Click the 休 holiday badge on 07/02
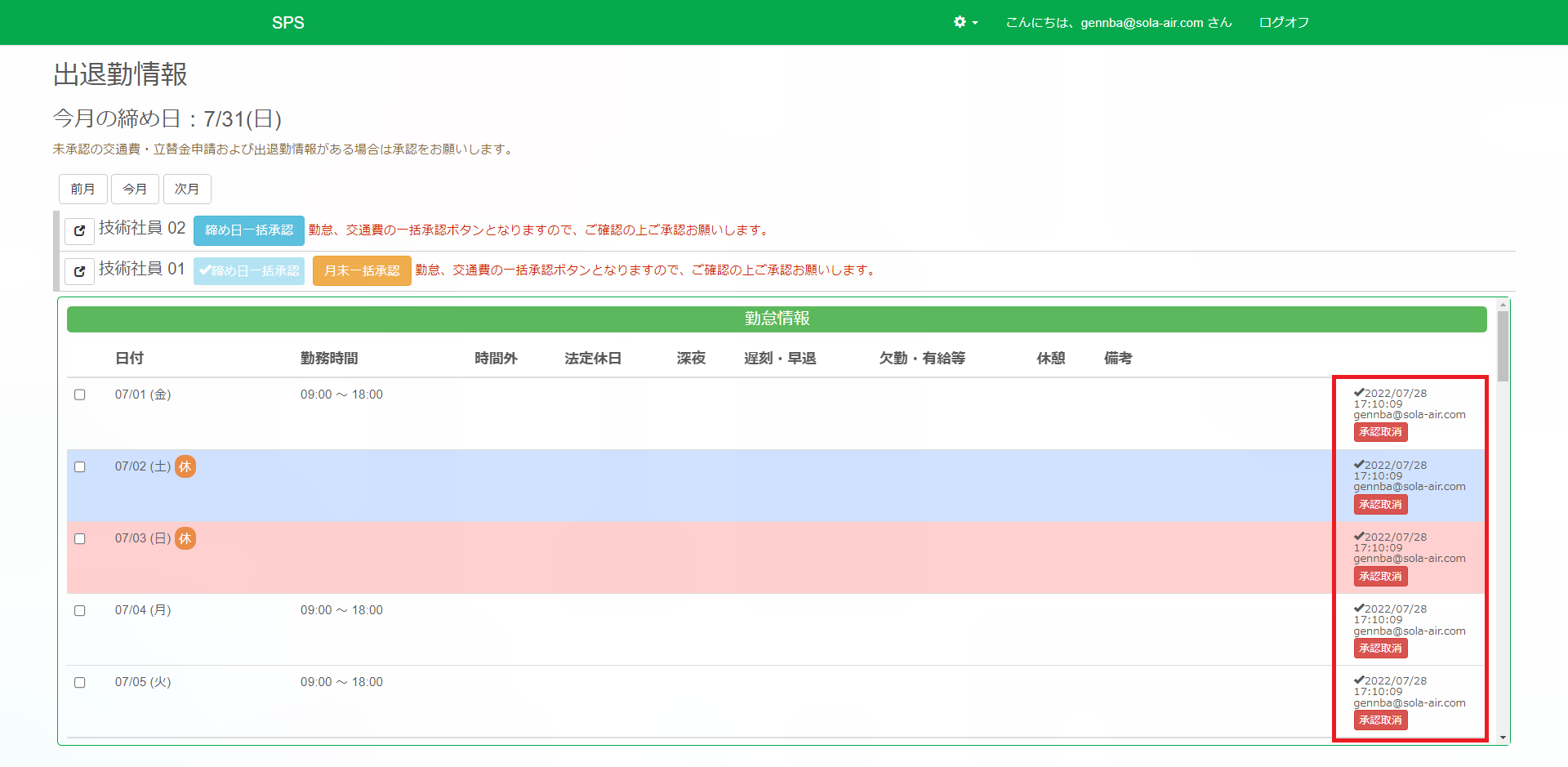The image size is (1568, 767). tap(185, 466)
